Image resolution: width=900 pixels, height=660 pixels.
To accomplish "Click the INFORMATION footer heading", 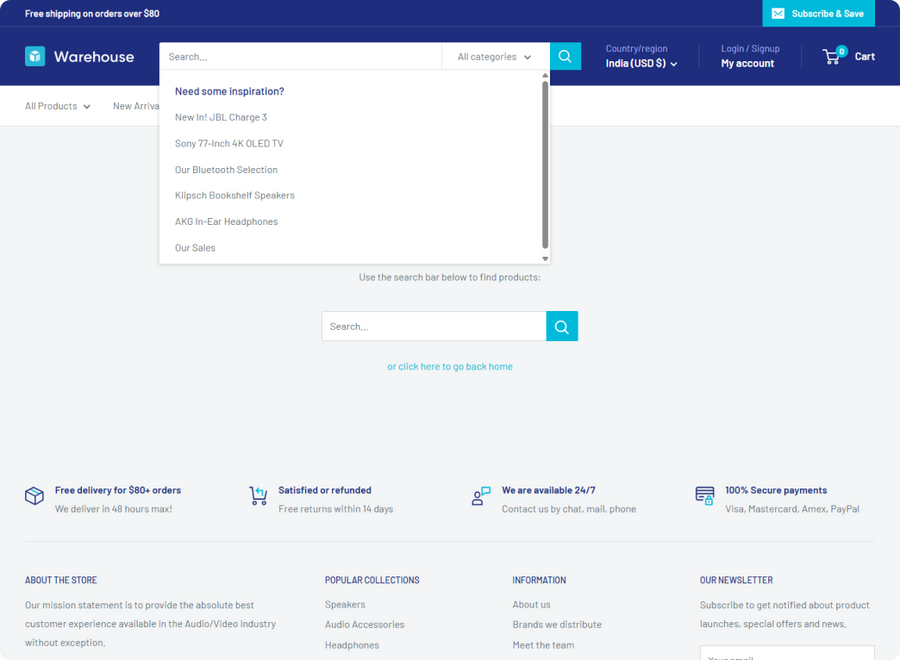I will pos(539,580).
